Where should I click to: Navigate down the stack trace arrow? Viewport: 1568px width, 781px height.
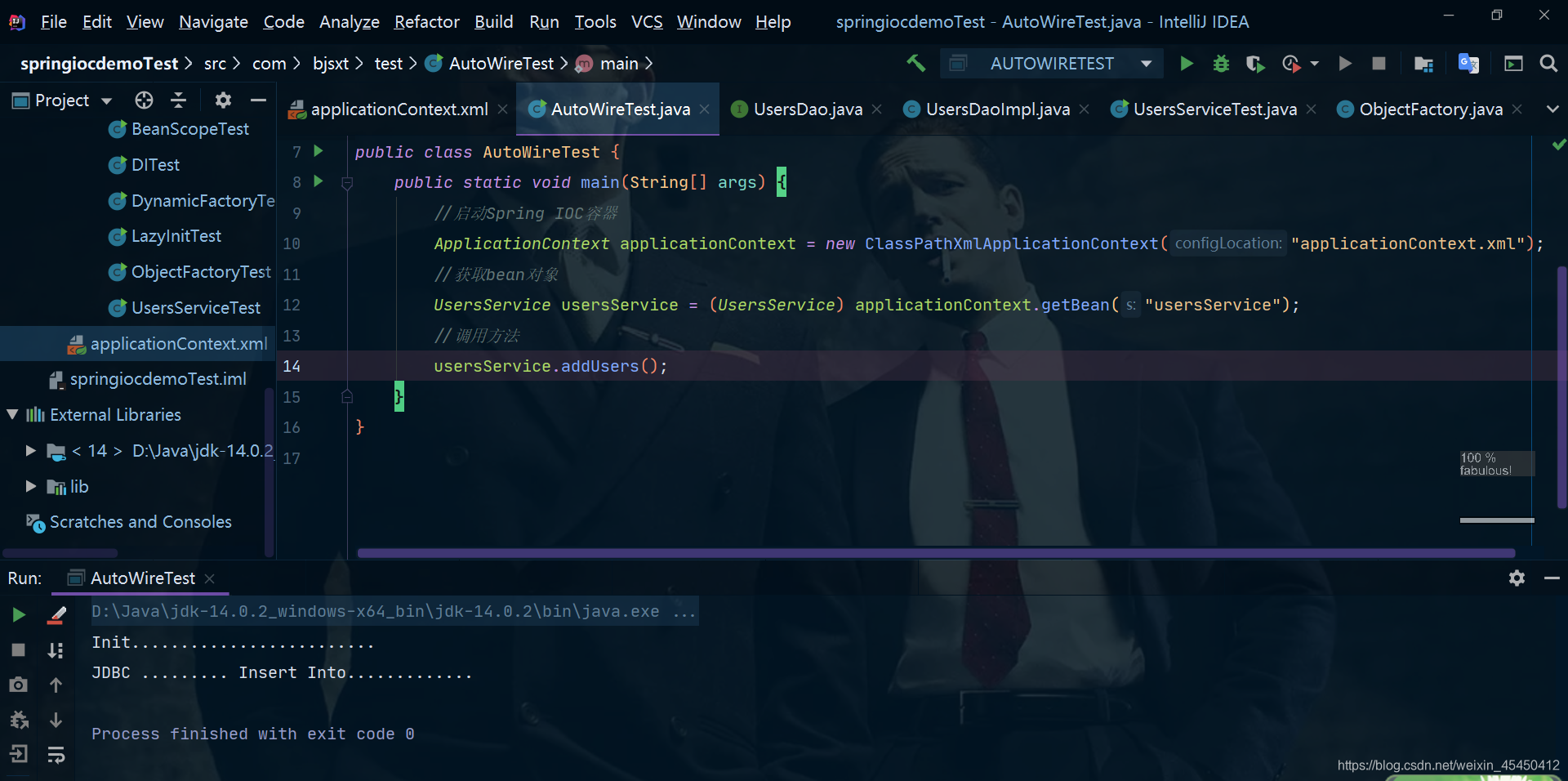click(56, 720)
